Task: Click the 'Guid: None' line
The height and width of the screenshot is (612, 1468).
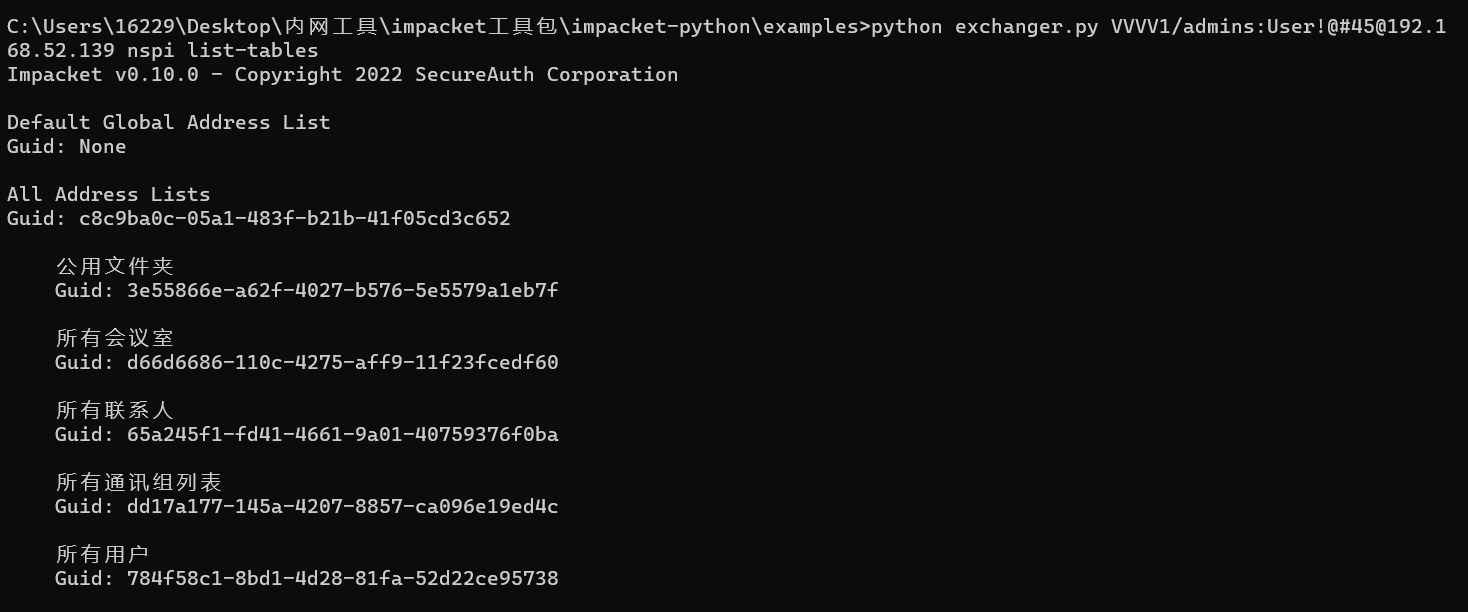Action: pos(66,147)
